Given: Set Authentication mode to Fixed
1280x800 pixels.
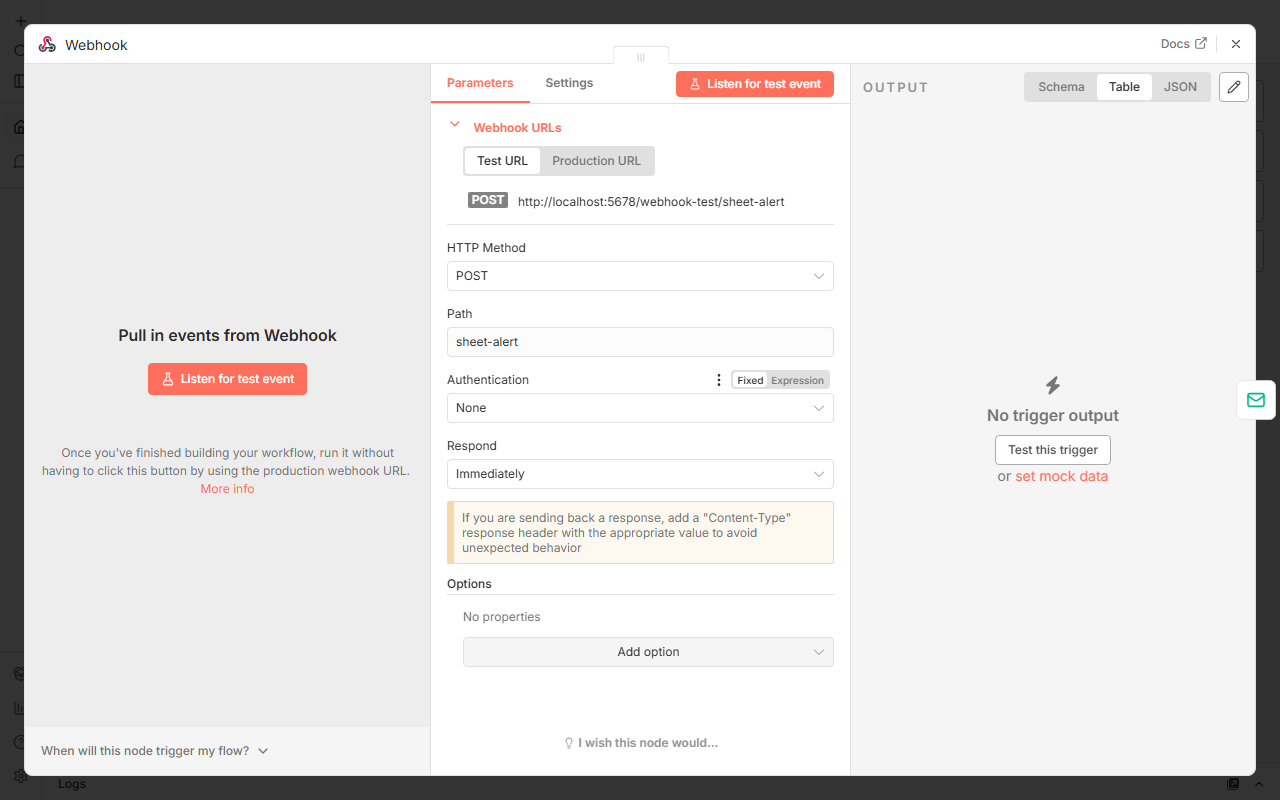Looking at the screenshot, I should [750, 380].
